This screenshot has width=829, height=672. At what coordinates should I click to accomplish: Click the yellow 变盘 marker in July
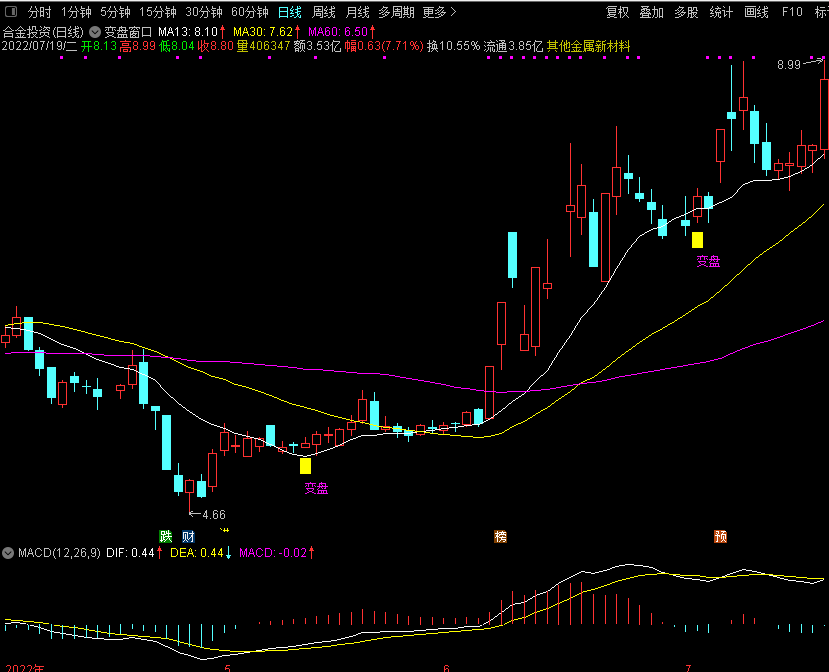[697, 240]
